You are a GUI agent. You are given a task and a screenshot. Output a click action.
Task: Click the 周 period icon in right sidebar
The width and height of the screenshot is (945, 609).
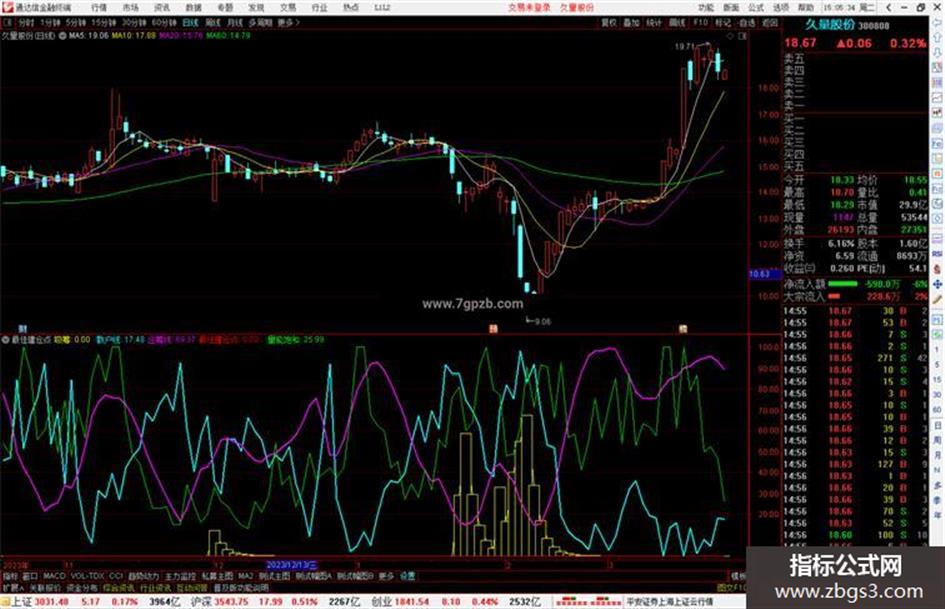pyautogui.click(x=938, y=440)
